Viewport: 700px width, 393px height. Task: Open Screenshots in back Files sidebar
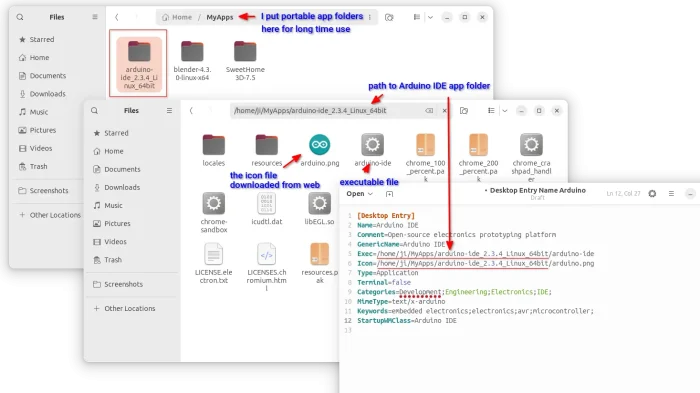[49, 190]
